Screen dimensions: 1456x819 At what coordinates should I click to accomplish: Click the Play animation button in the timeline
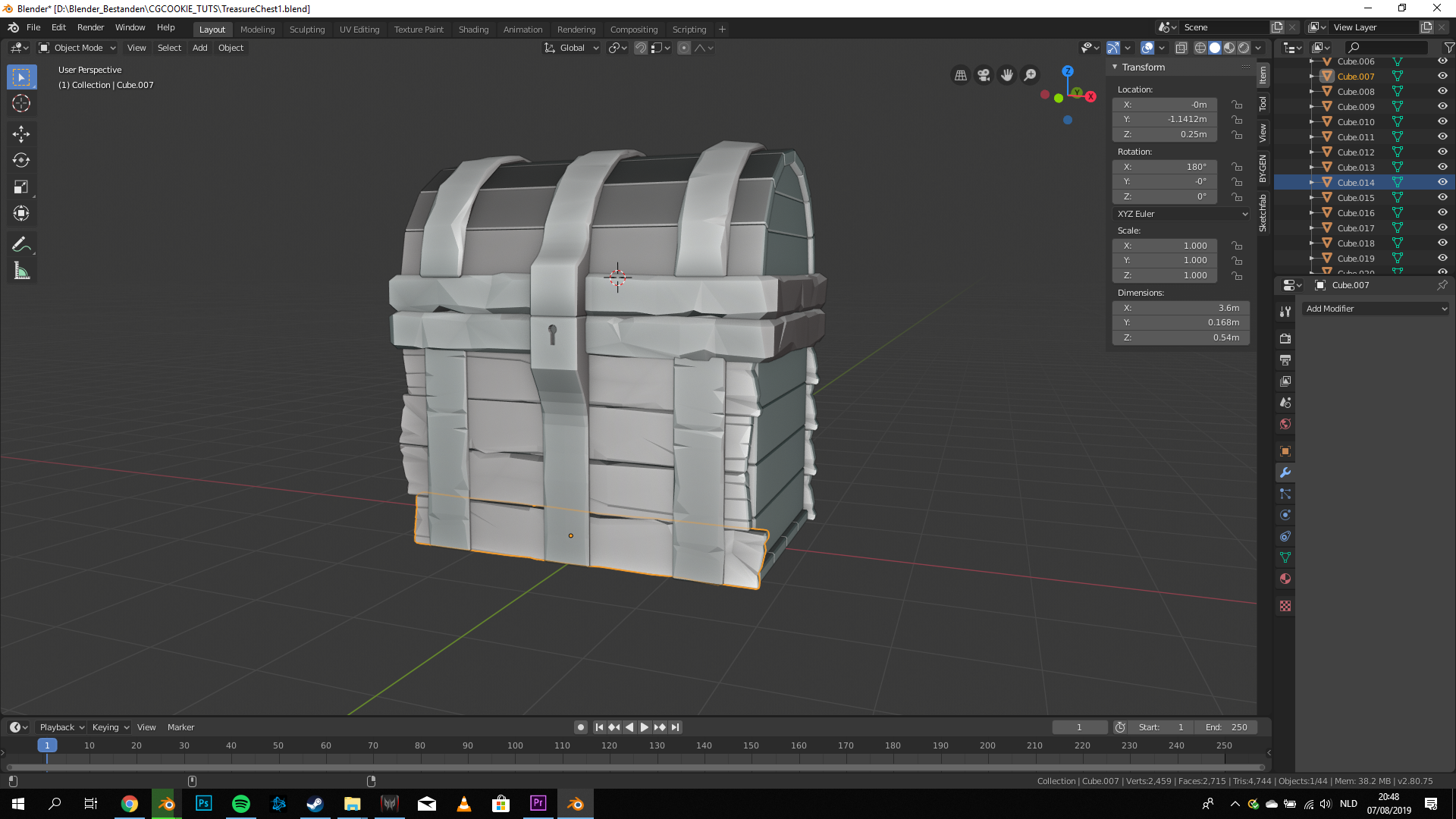pos(644,727)
